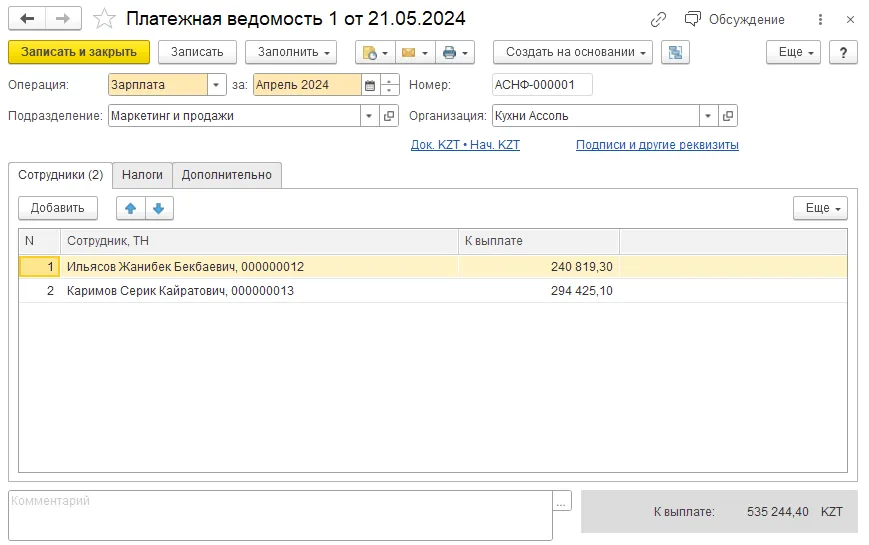The image size is (869, 545).
Task: Open the email send envelope icon
Action: point(415,52)
